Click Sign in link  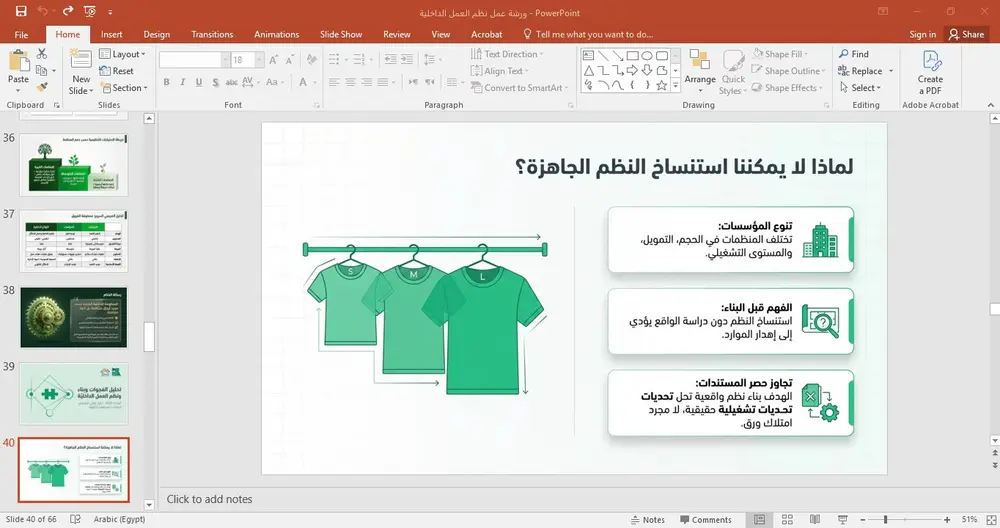(923, 34)
